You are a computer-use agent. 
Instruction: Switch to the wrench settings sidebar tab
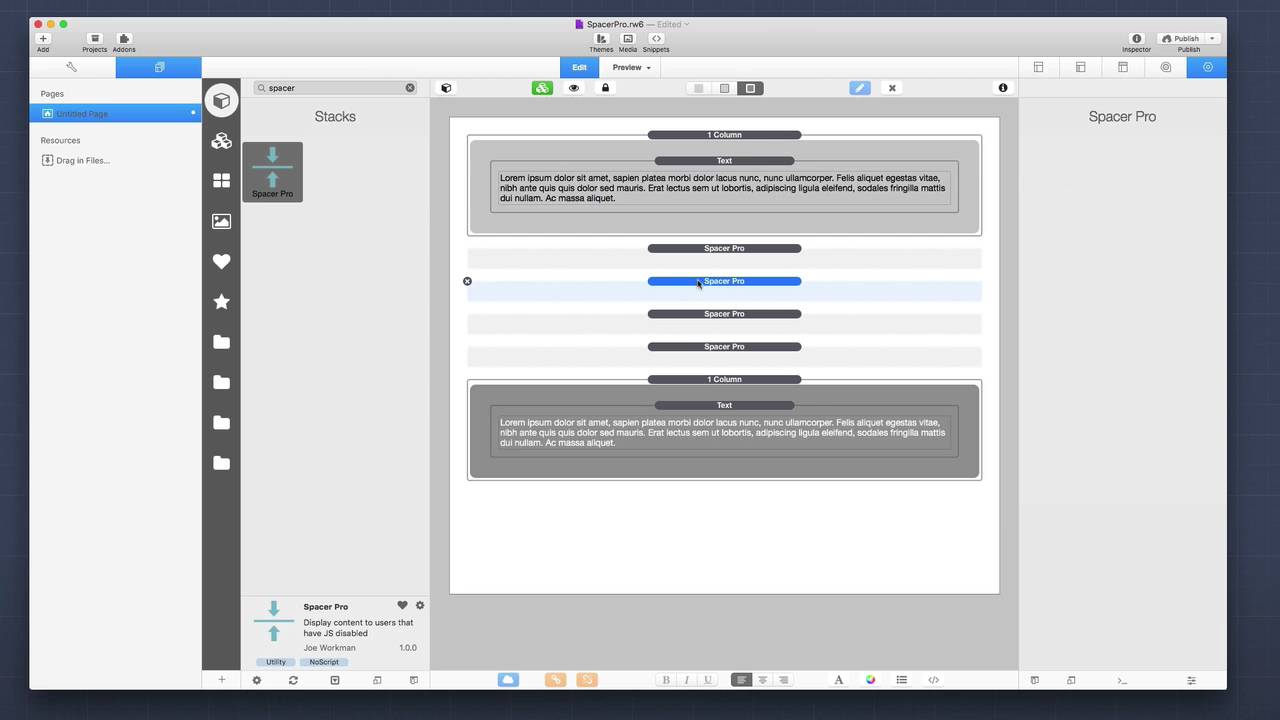(x=72, y=67)
